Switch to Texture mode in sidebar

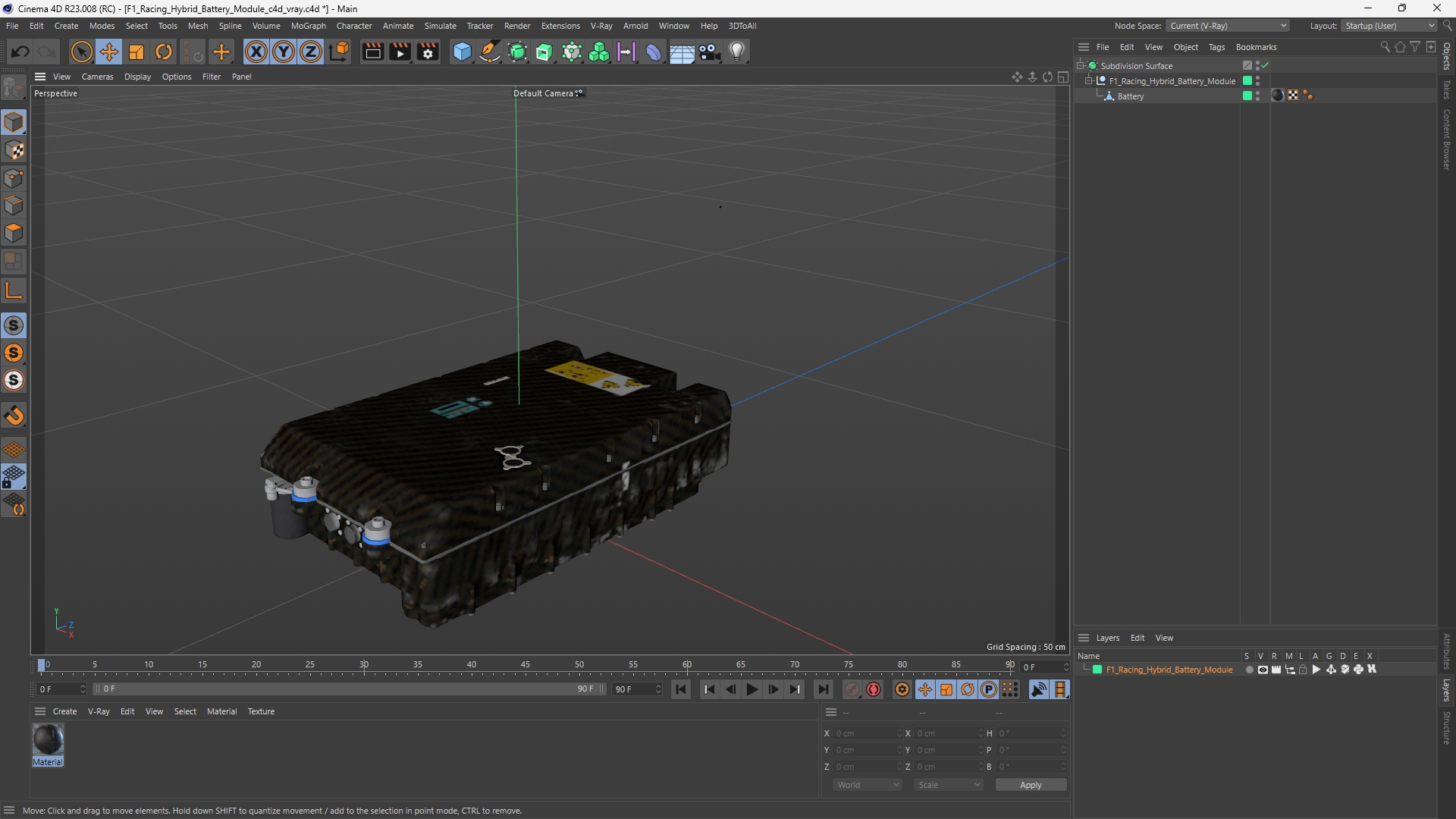click(x=14, y=150)
